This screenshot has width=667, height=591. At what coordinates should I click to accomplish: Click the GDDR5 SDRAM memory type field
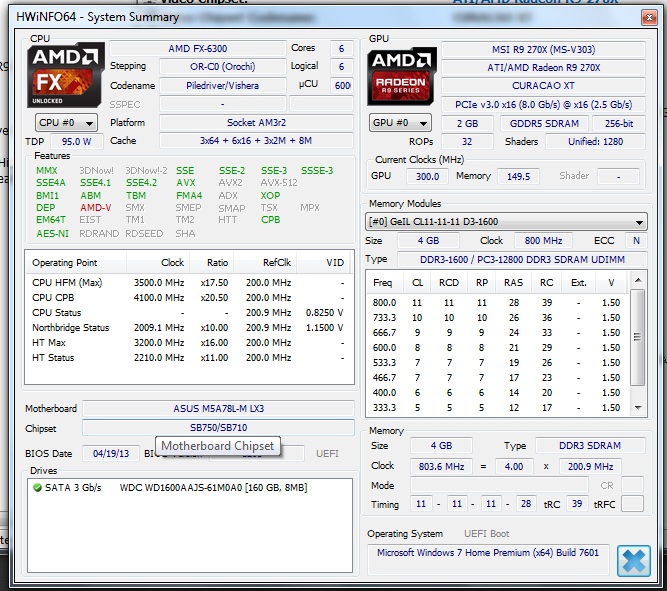tap(544, 123)
